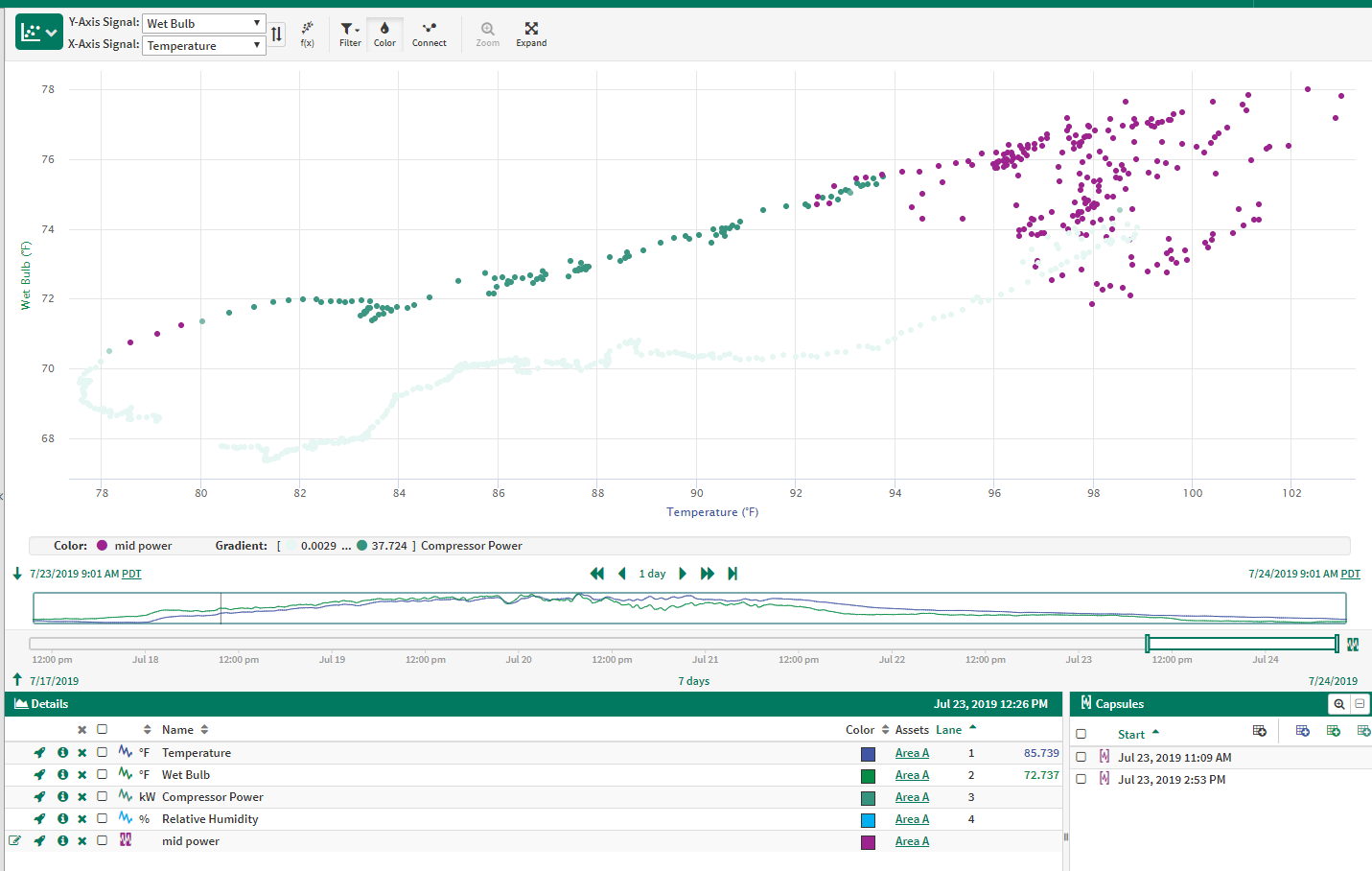The image size is (1372, 871).
Task: Click the Area A link for Wet Bulb
Action: pyautogui.click(x=912, y=775)
